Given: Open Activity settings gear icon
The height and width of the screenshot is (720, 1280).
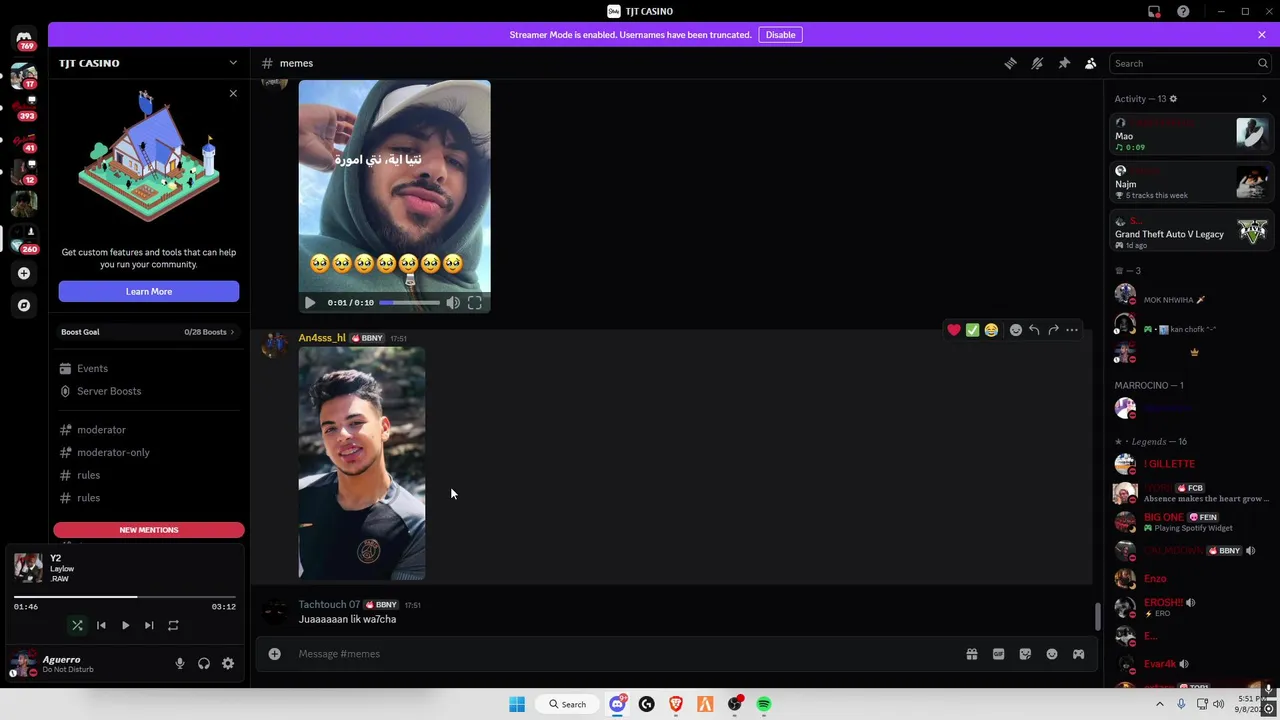Looking at the screenshot, I should click(x=1173, y=99).
